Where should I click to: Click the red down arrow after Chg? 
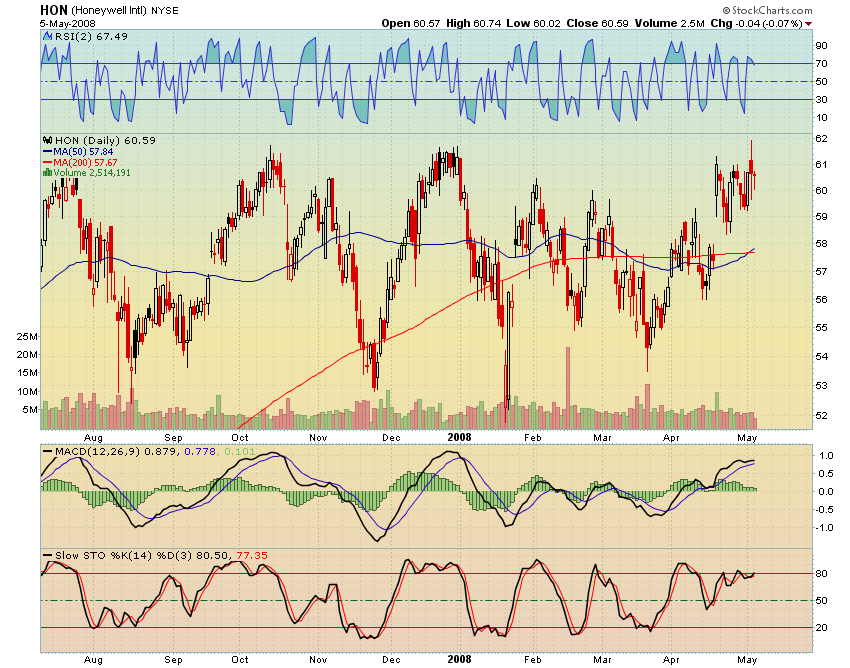pos(809,23)
